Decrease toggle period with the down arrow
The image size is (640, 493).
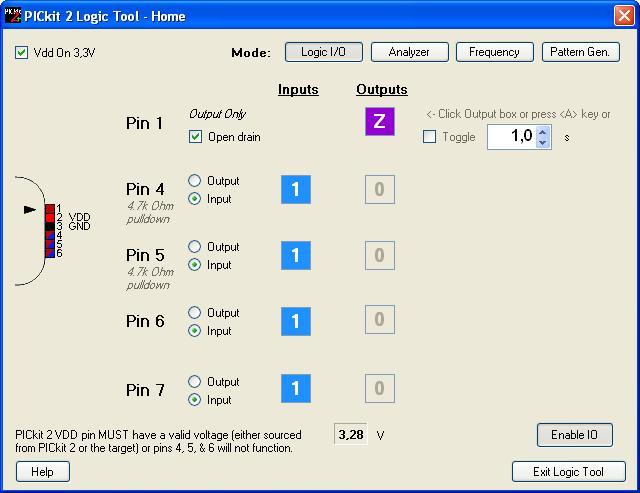pos(542,142)
